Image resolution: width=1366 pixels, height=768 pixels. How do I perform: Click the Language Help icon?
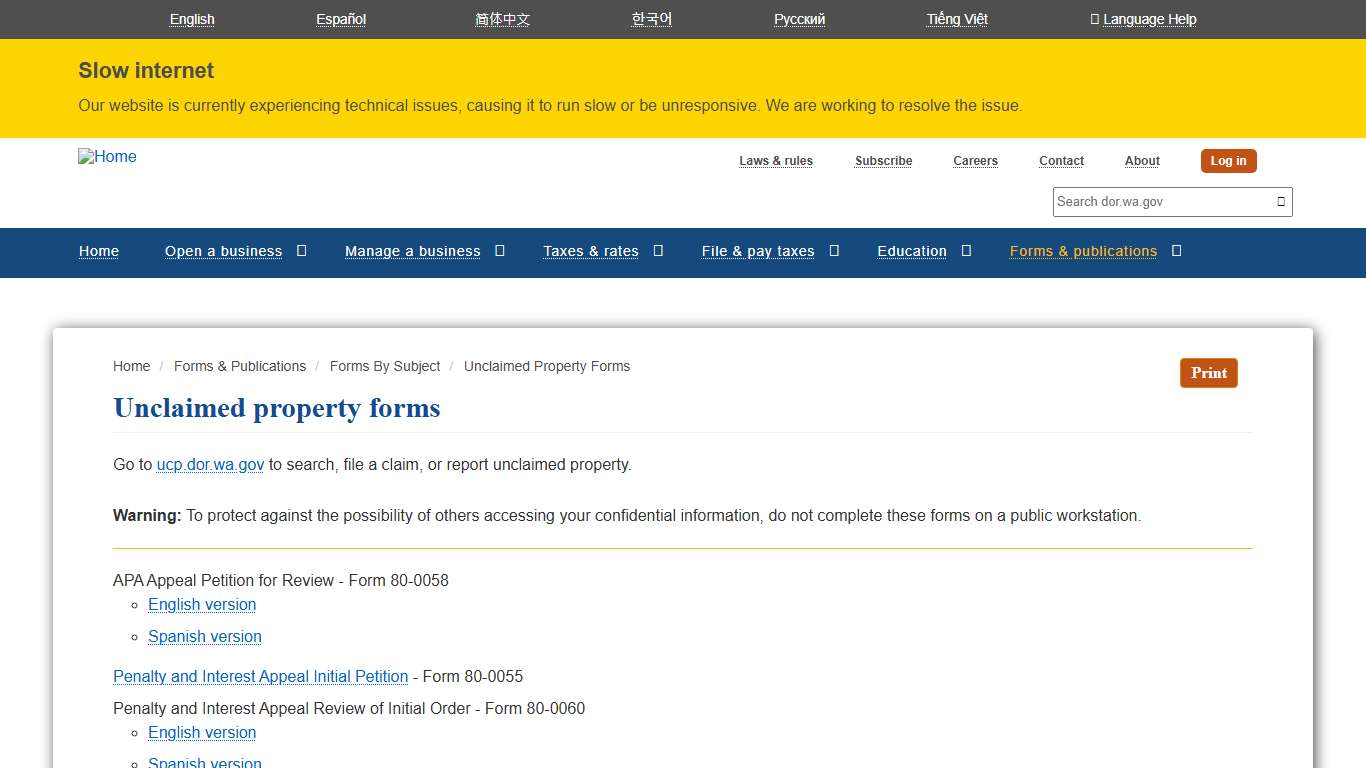coord(1094,19)
